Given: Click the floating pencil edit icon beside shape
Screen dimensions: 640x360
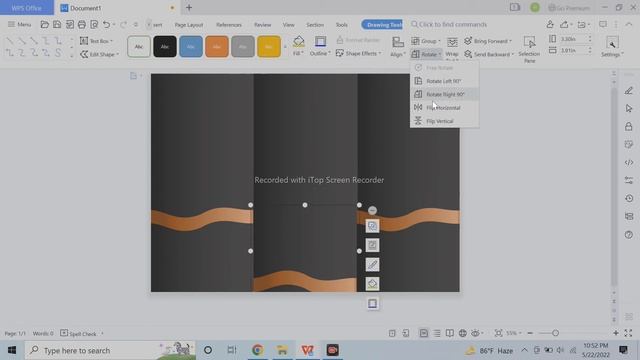Looking at the screenshot, I should tap(372, 264).
